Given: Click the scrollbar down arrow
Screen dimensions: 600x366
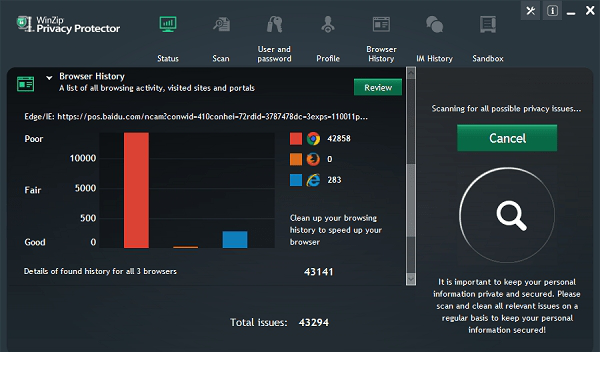Looking at the screenshot, I should tap(411, 279).
